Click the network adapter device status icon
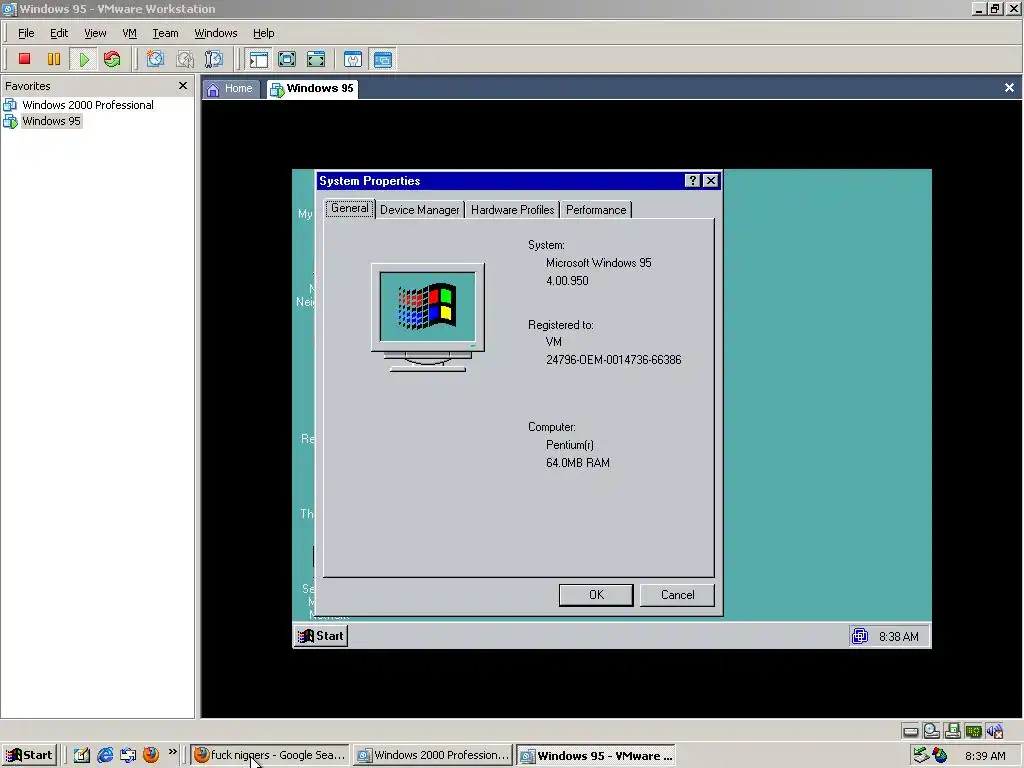 click(973, 731)
